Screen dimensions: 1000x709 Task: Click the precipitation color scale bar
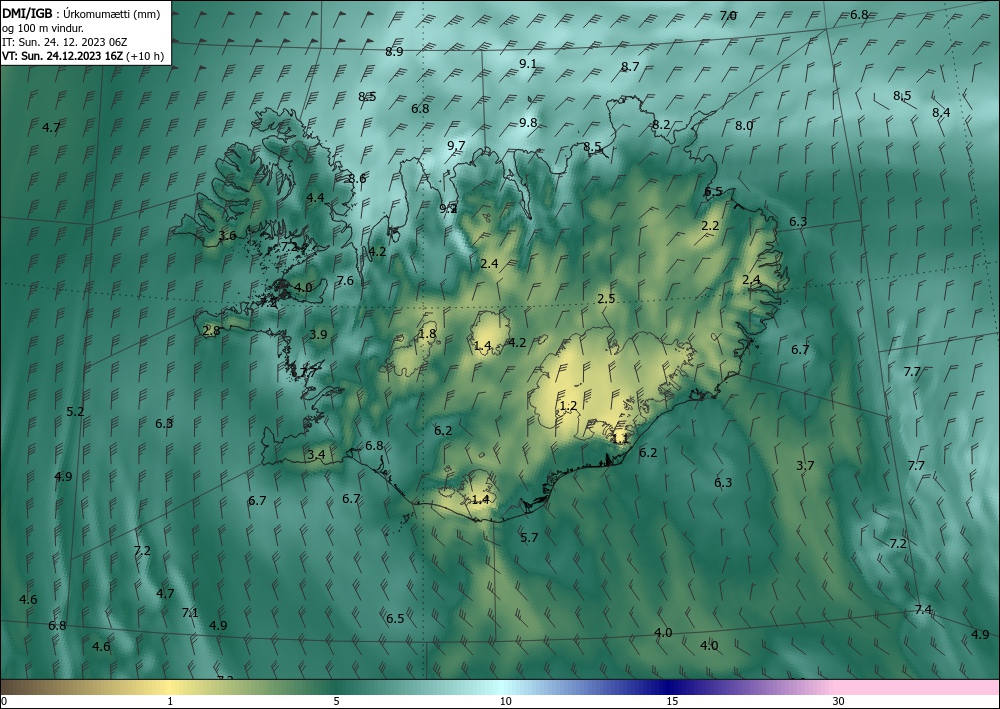point(500,687)
